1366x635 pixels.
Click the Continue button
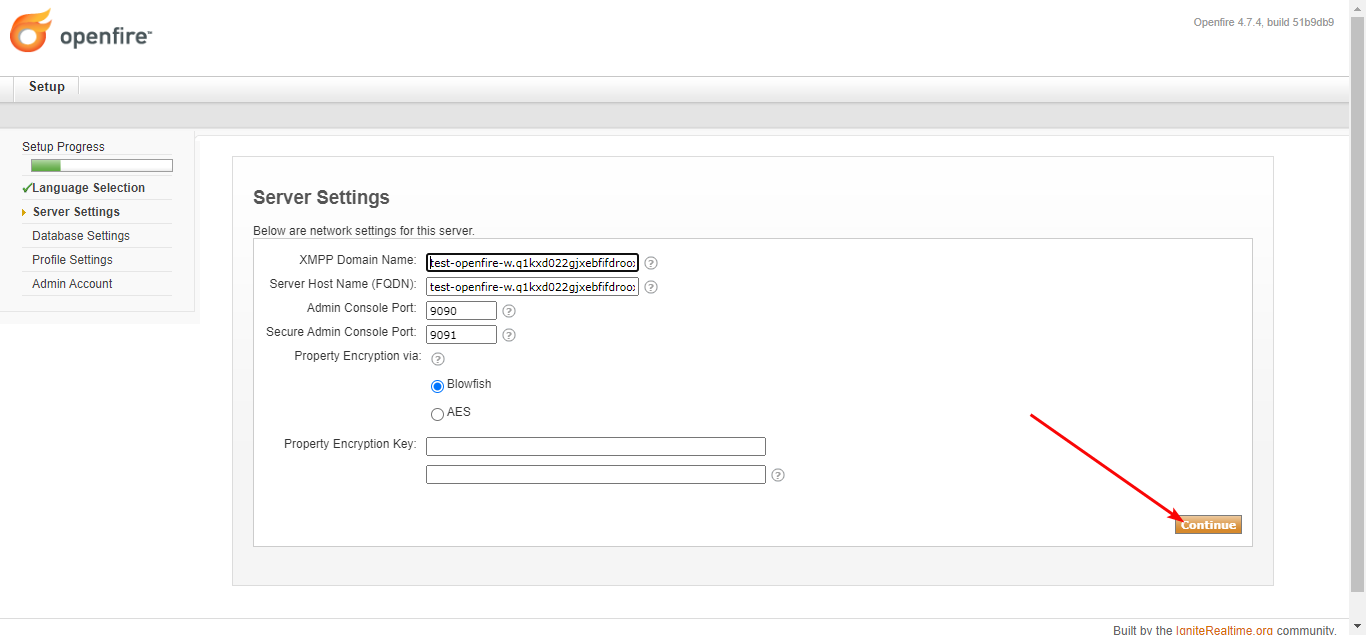[x=1208, y=525]
